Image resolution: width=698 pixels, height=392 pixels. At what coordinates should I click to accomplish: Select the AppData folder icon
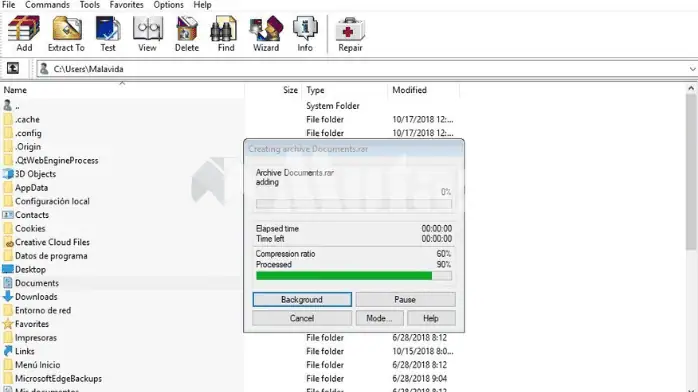pos(8,188)
